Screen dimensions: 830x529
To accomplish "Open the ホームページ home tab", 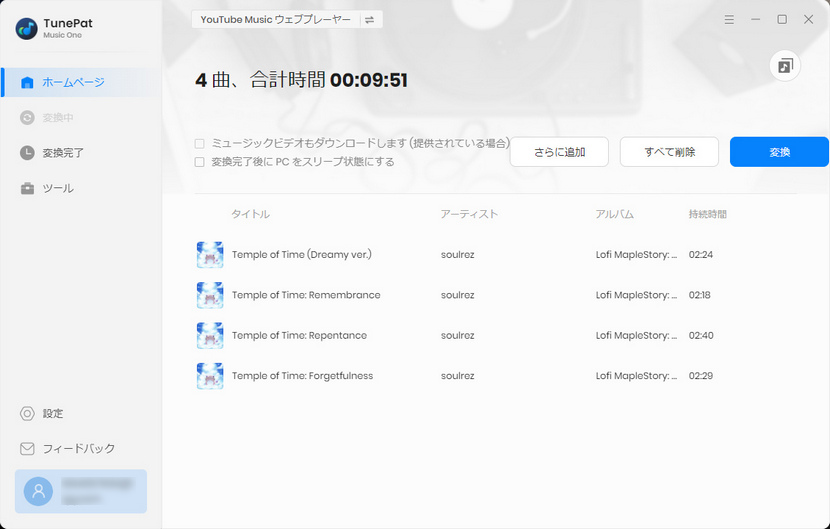I will pos(82,82).
